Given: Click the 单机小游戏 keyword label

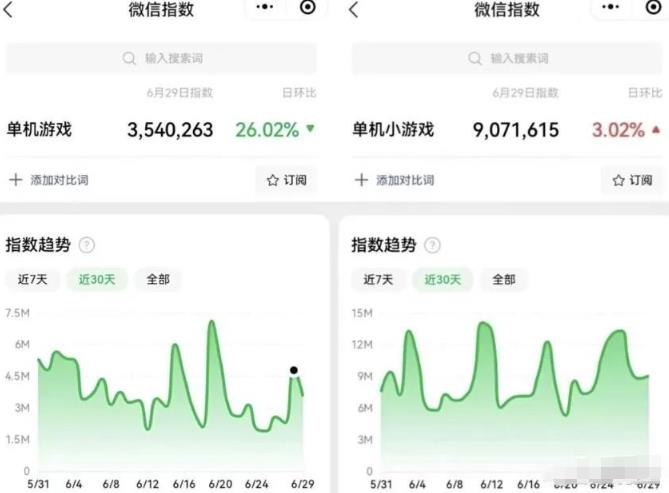Looking at the screenshot, I should point(393,129).
